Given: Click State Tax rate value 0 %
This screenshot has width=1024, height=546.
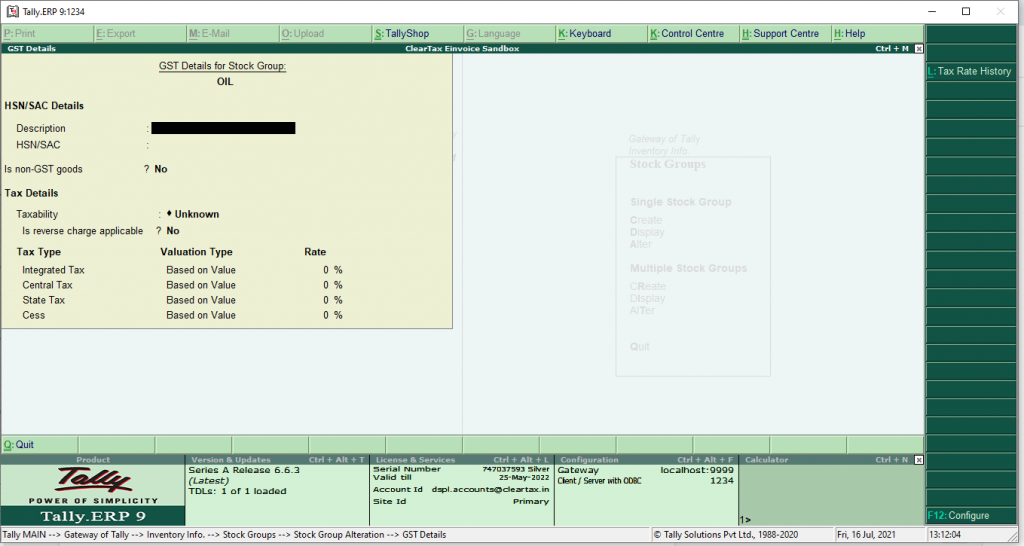Looking at the screenshot, I should coord(332,300).
